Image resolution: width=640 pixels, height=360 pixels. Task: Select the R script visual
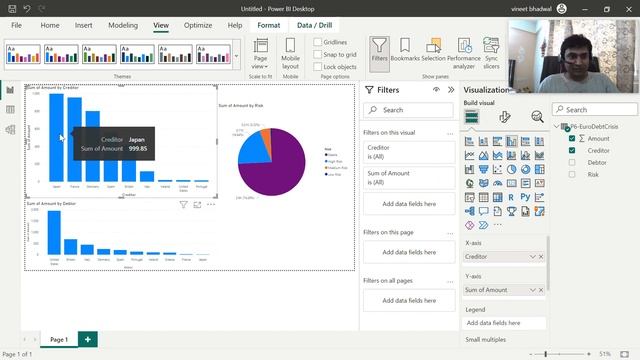(511, 197)
